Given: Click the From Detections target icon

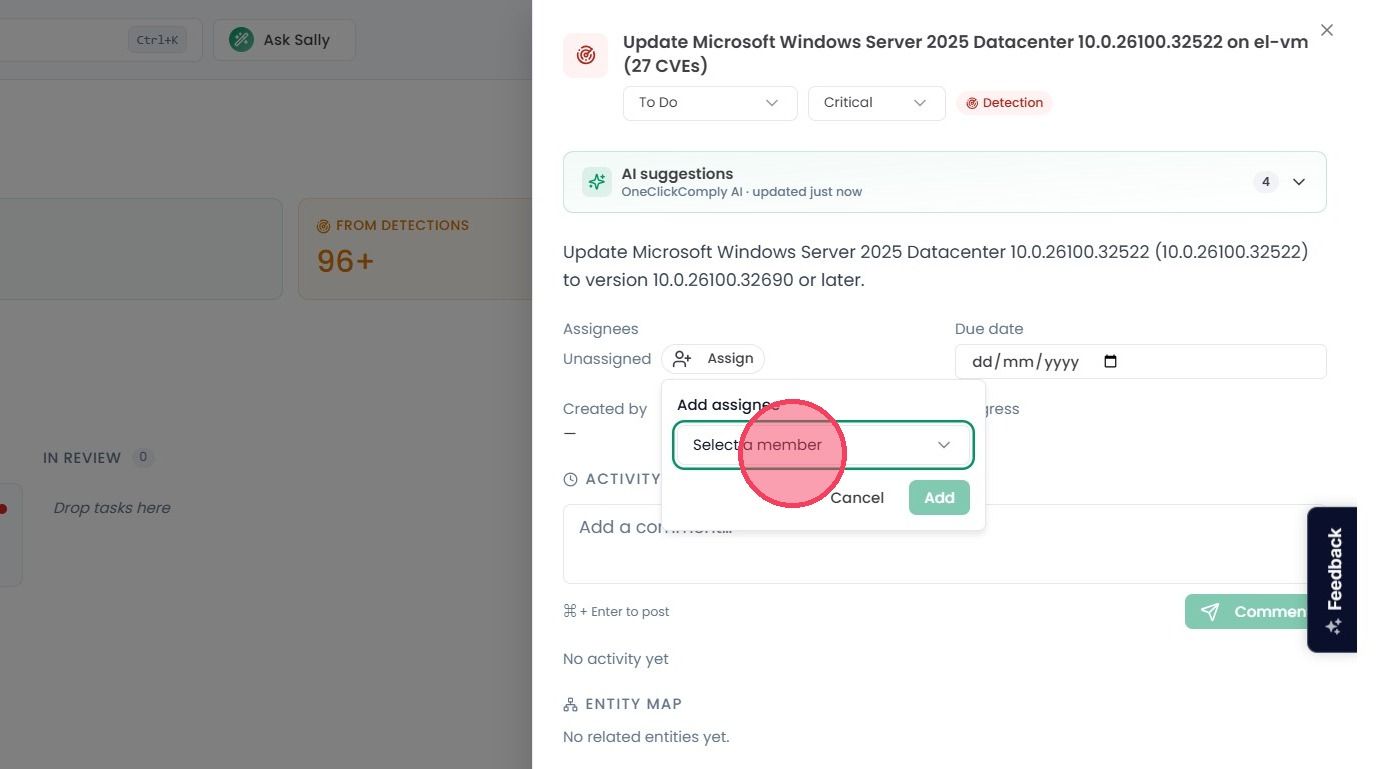Looking at the screenshot, I should [323, 226].
